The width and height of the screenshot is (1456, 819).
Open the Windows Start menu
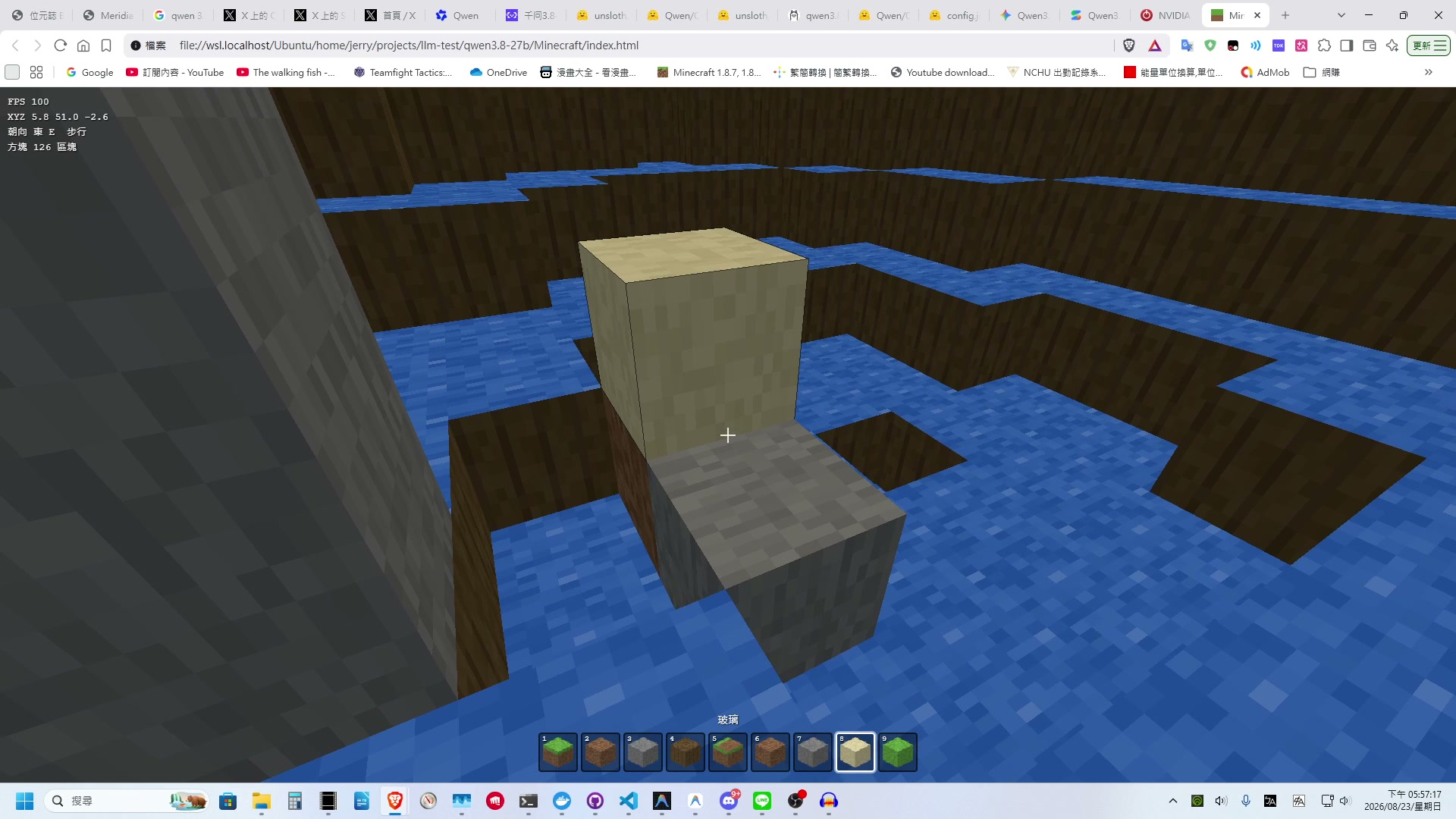(x=24, y=801)
